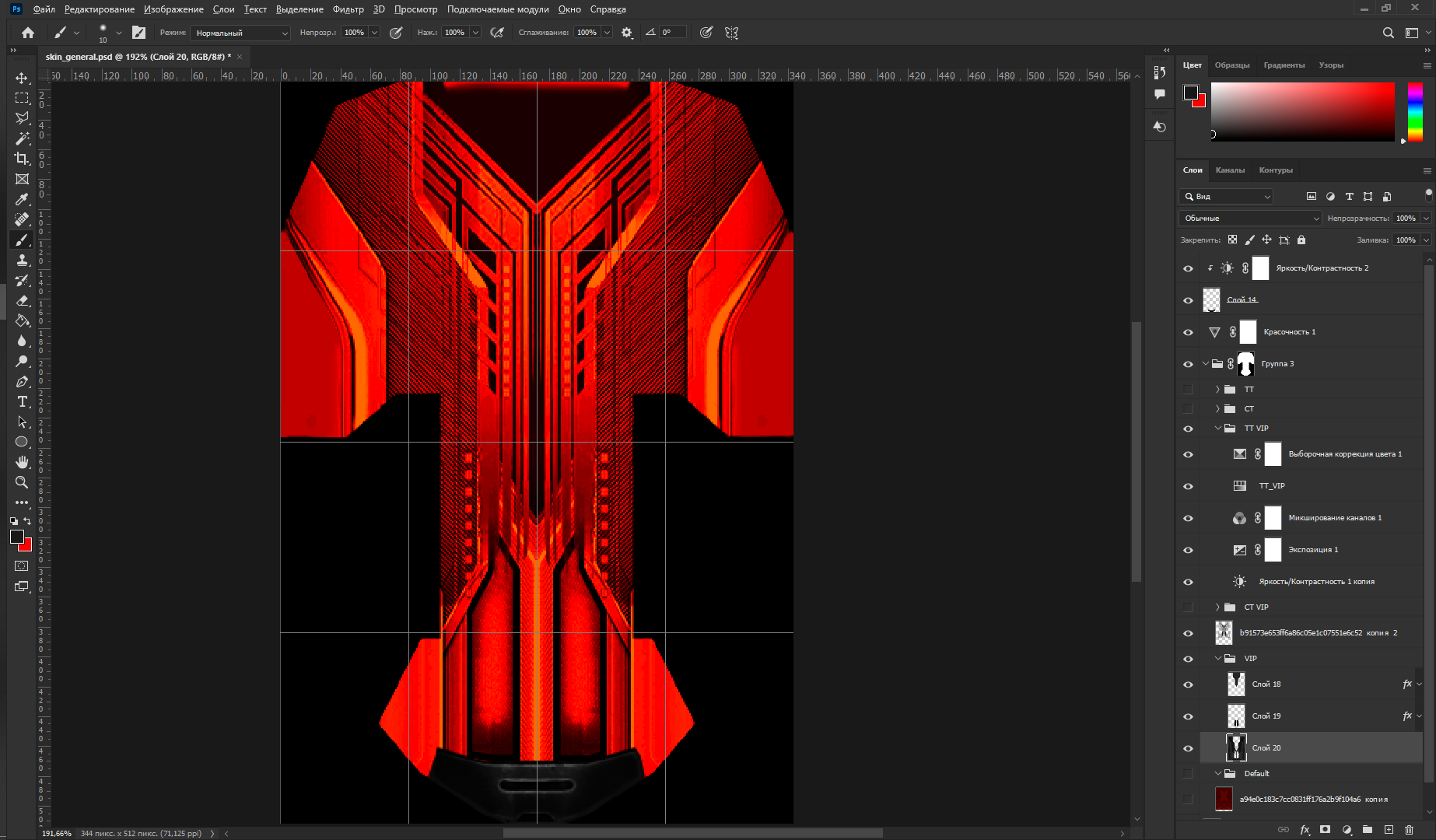Click the hue spectrum slider
1436x840 pixels.
(x=1415, y=112)
